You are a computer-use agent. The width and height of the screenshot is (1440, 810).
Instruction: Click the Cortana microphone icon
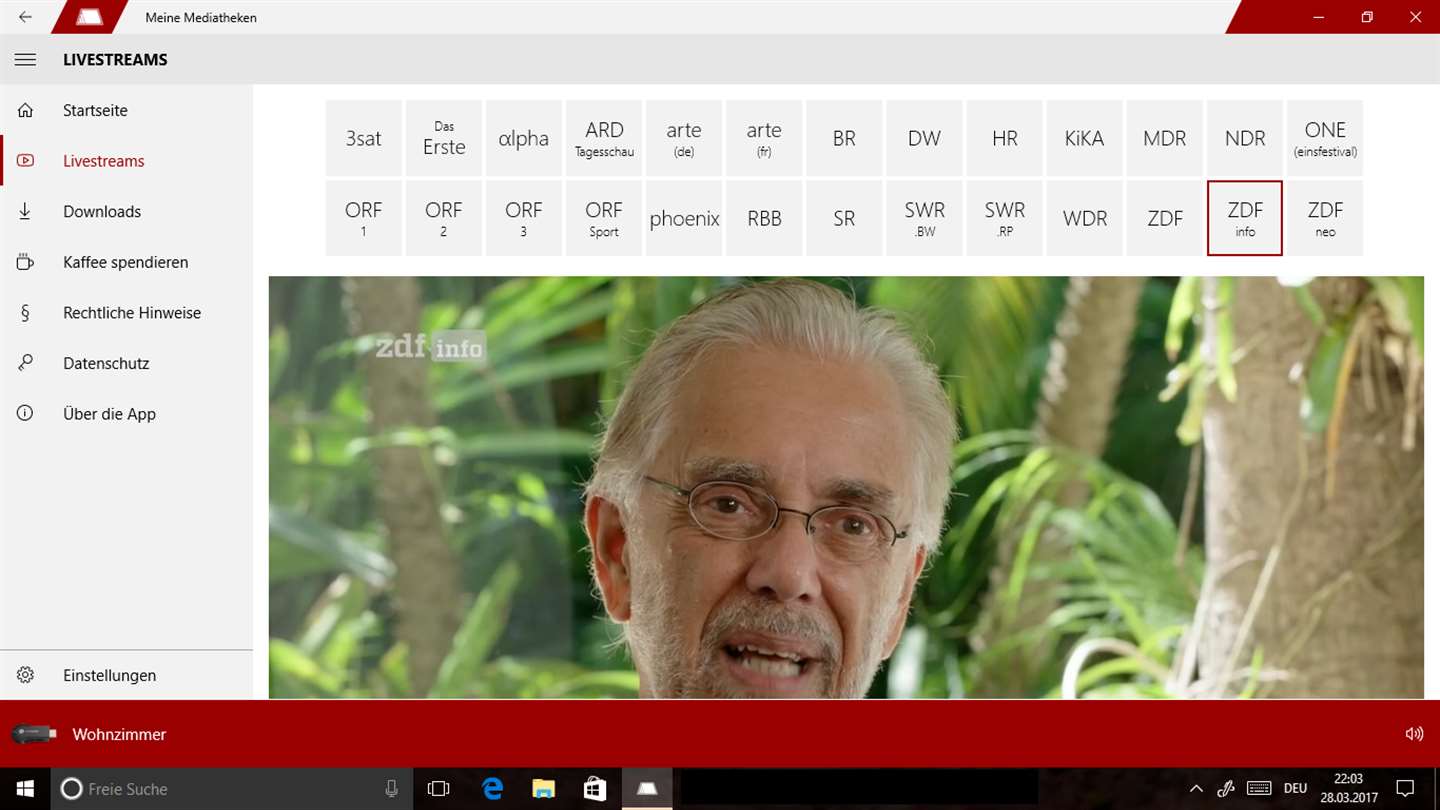[x=392, y=789]
